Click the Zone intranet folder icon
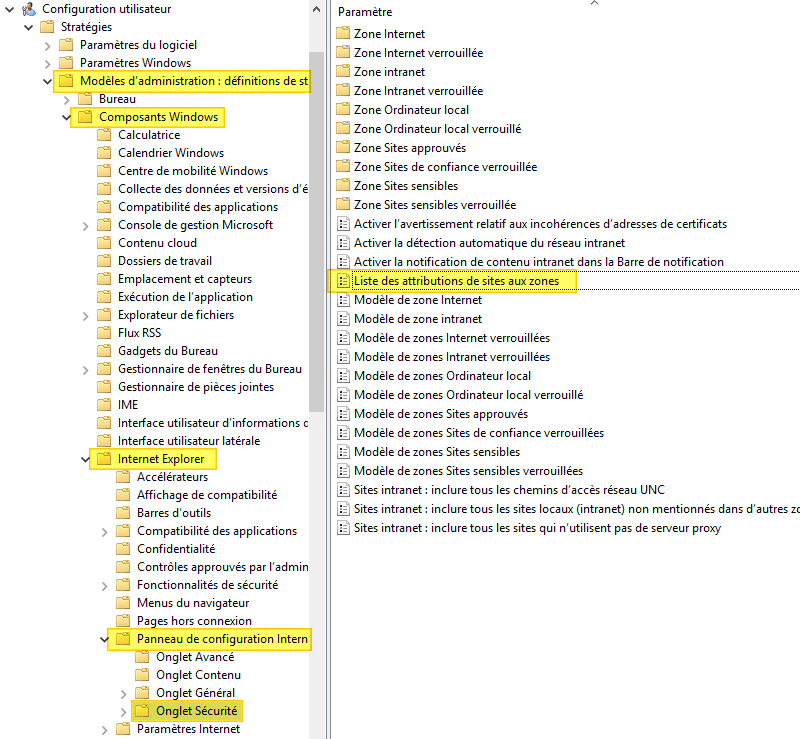The height and width of the screenshot is (739, 800). pyautogui.click(x=343, y=71)
